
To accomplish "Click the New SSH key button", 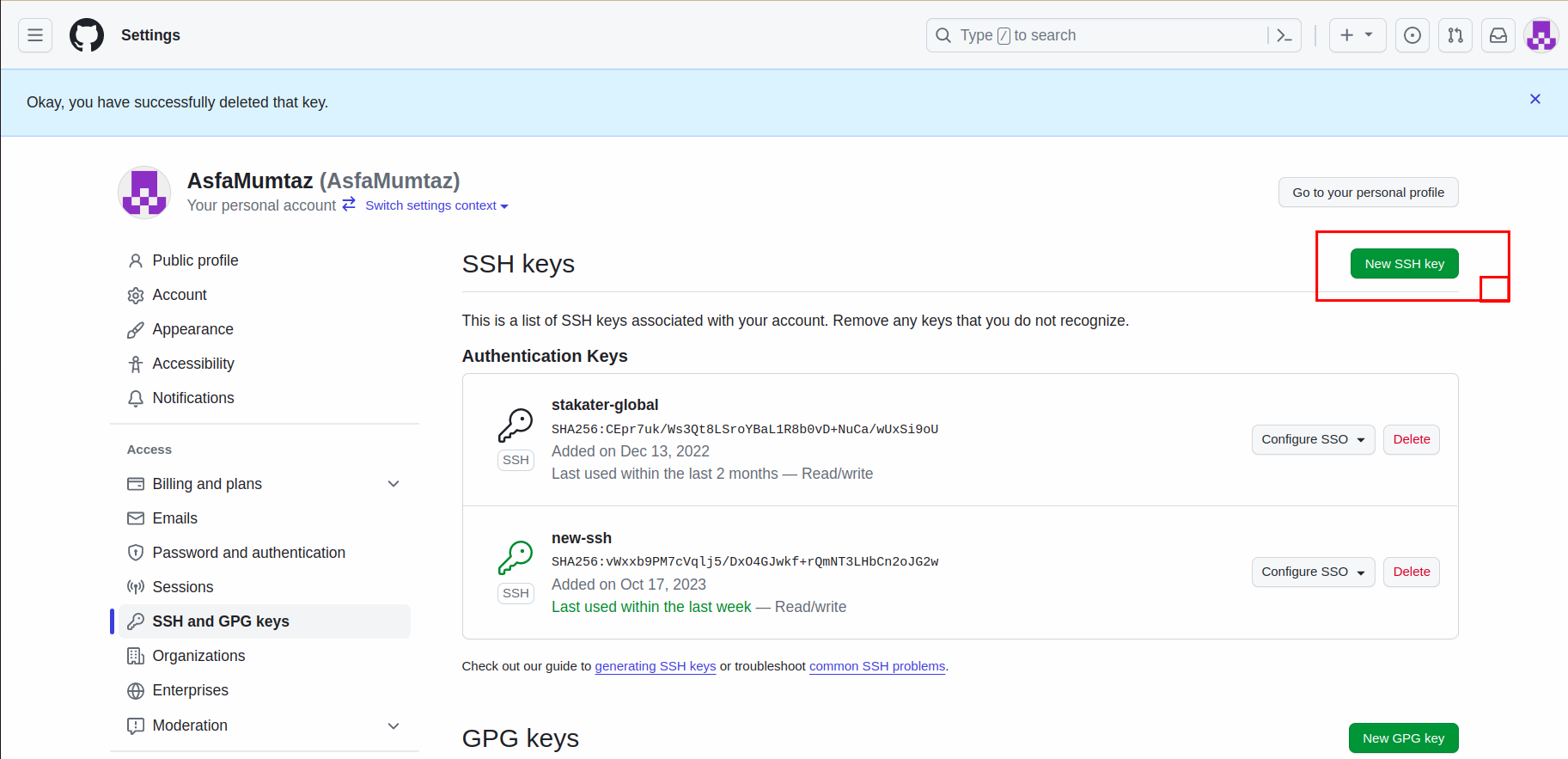I will pos(1404,264).
